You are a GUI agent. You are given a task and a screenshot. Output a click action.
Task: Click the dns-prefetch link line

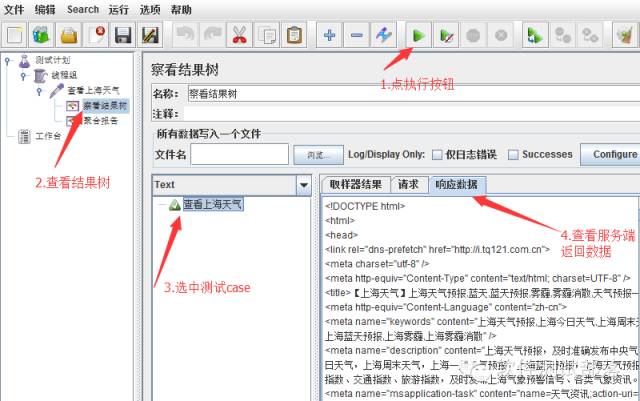(x=438, y=250)
